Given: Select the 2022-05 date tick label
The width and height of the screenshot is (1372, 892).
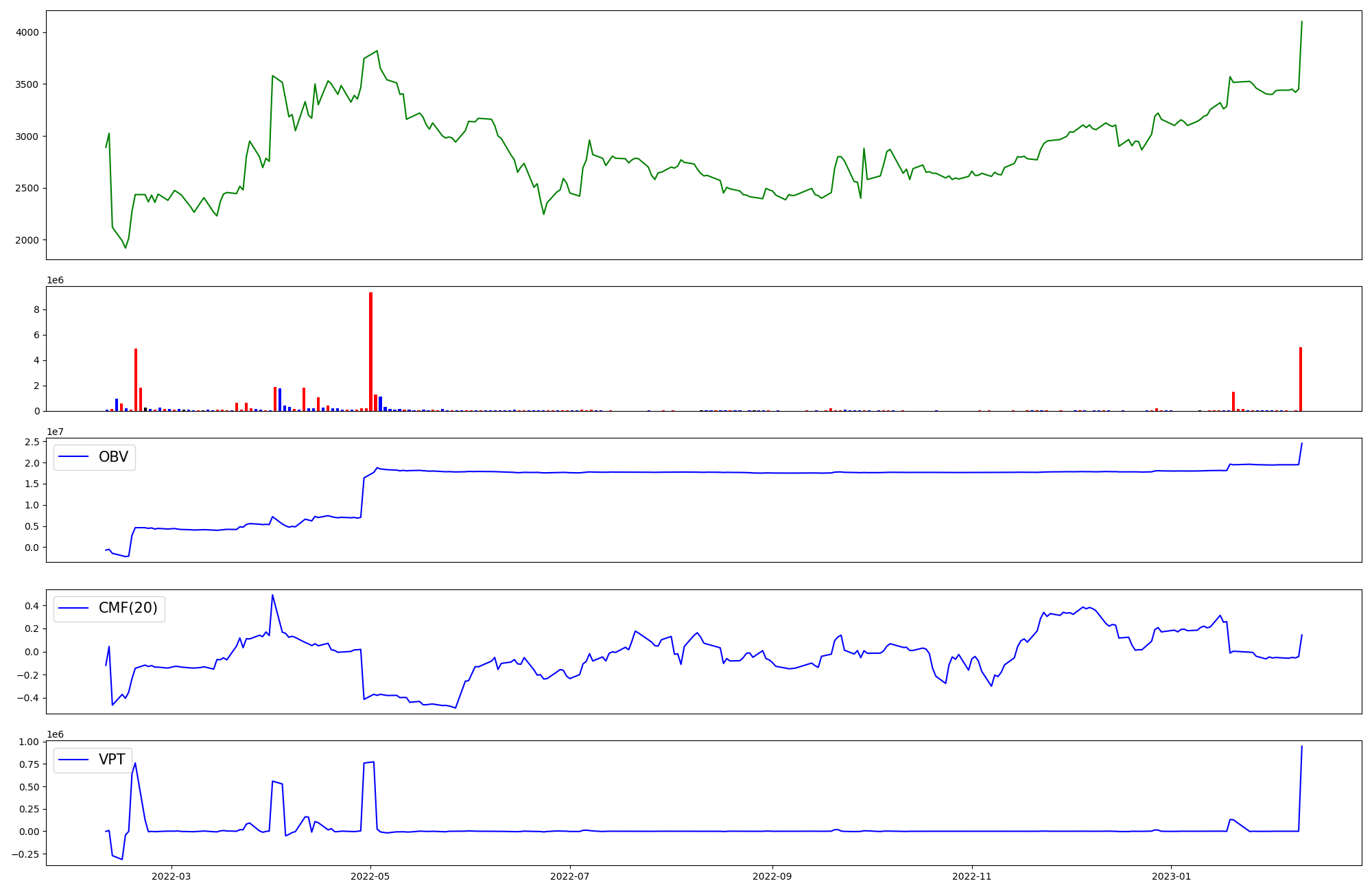Looking at the screenshot, I should click(x=370, y=876).
